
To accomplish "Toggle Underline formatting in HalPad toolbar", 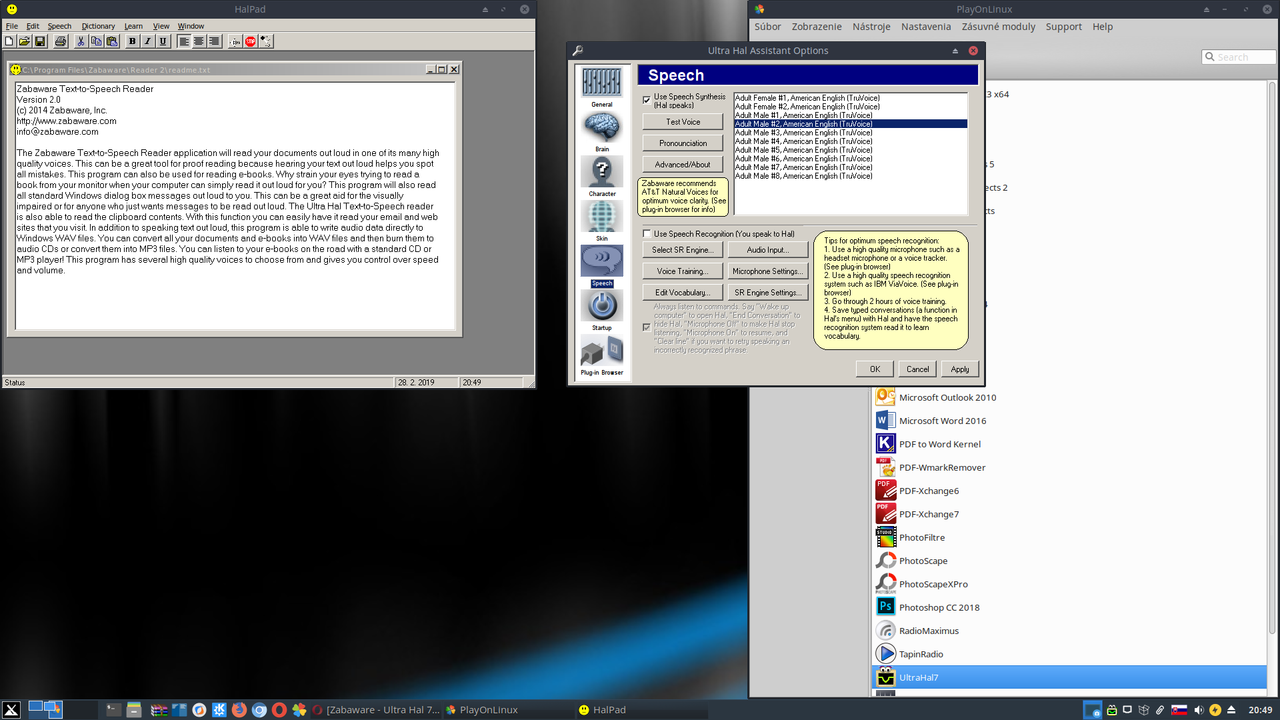I will 163,41.
